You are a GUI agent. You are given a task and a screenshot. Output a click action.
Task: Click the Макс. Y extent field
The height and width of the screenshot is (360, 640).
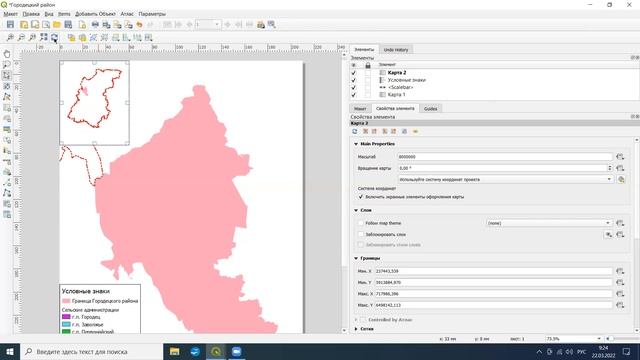pyautogui.click(x=493, y=305)
